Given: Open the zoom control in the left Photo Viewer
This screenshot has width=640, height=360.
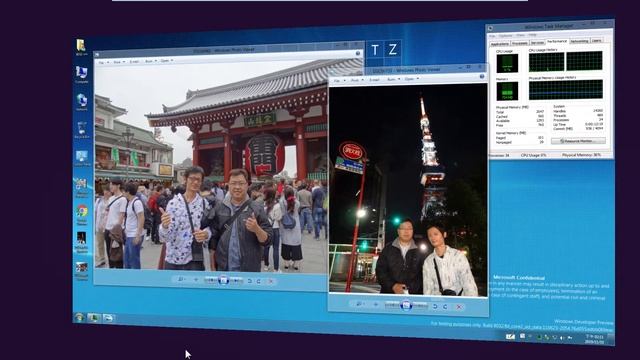Looking at the screenshot, I should [182, 280].
